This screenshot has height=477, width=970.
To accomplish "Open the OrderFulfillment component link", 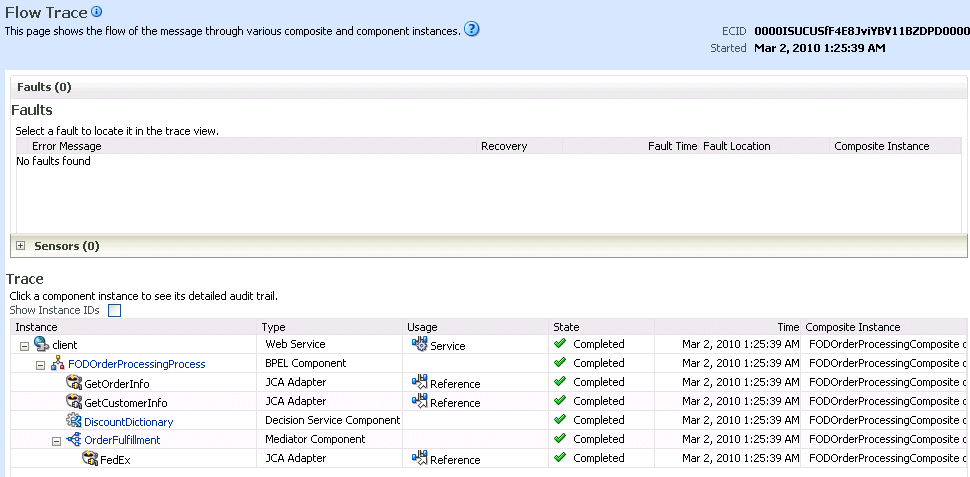I will click(x=122, y=440).
